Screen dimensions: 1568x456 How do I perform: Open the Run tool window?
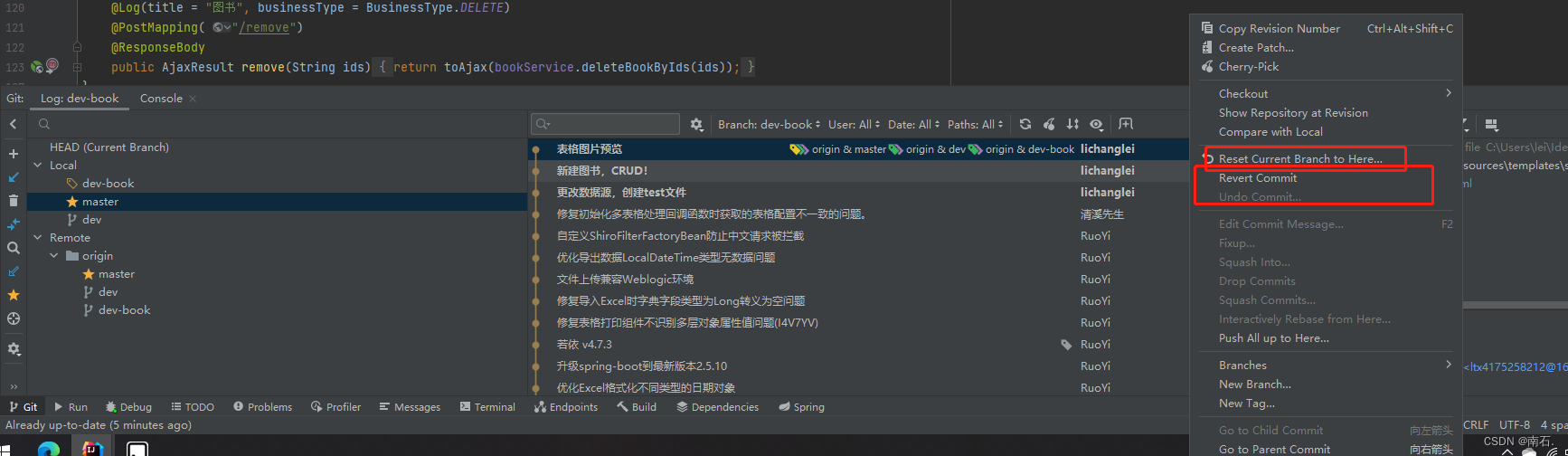[71, 407]
